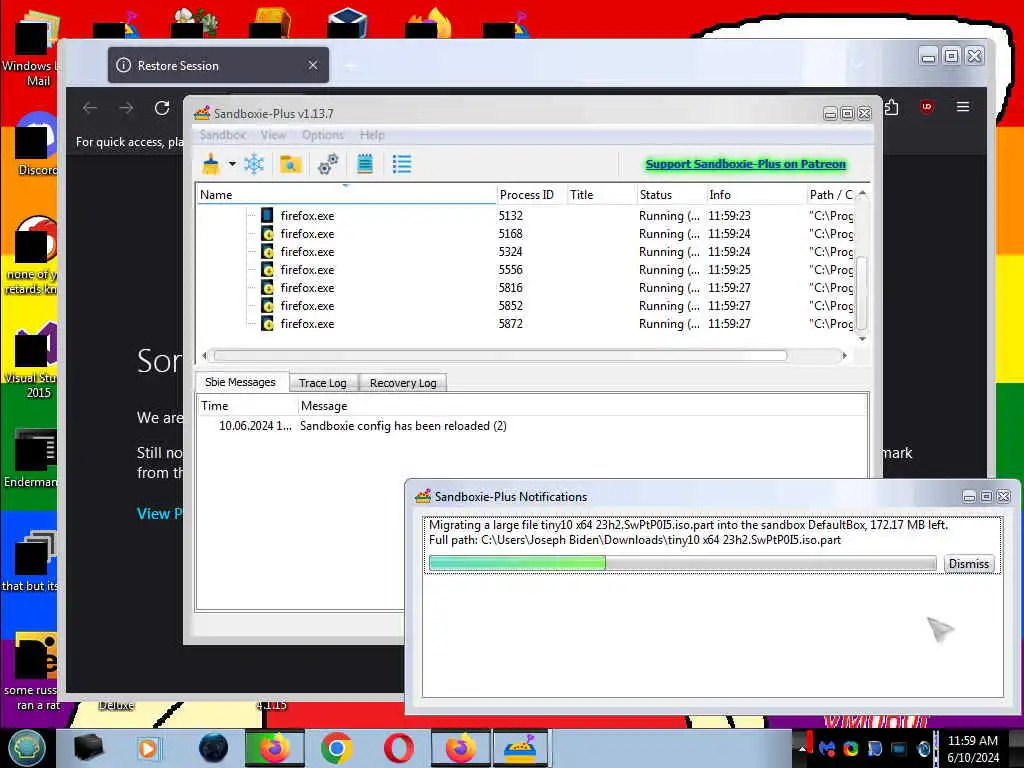Follow the Support Sandboxie-Plus on Patreon link
This screenshot has width=1024, height=768.
(745, 164)
